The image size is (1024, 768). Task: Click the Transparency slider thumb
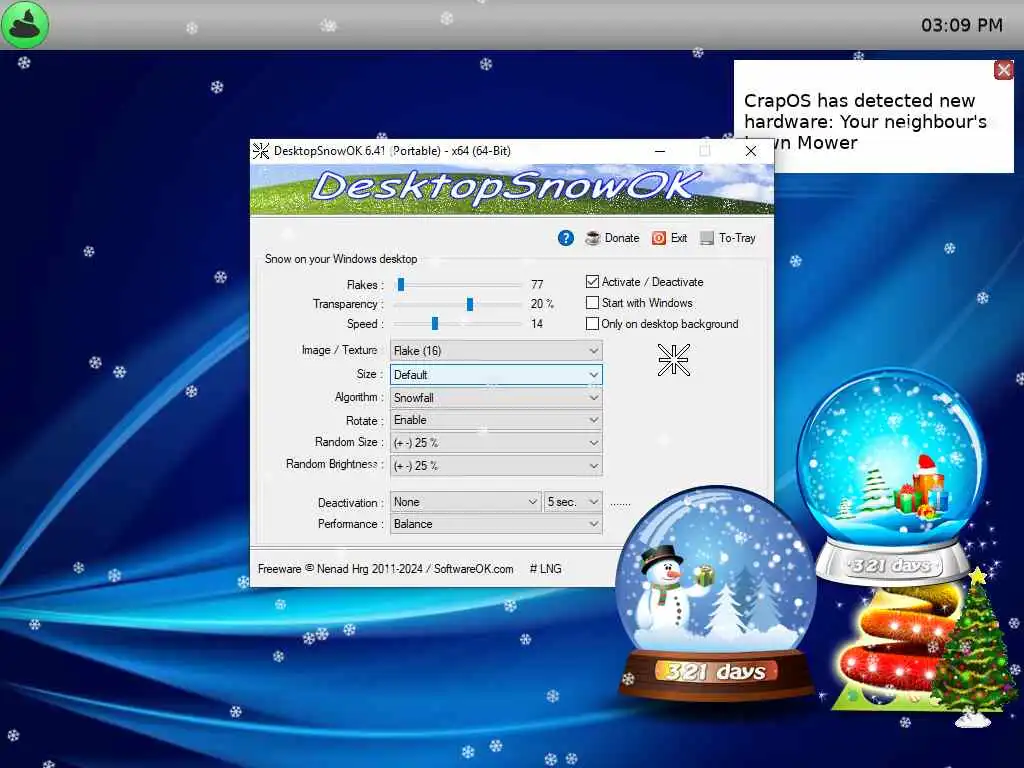pyautogui.click(x=470, y=304)
